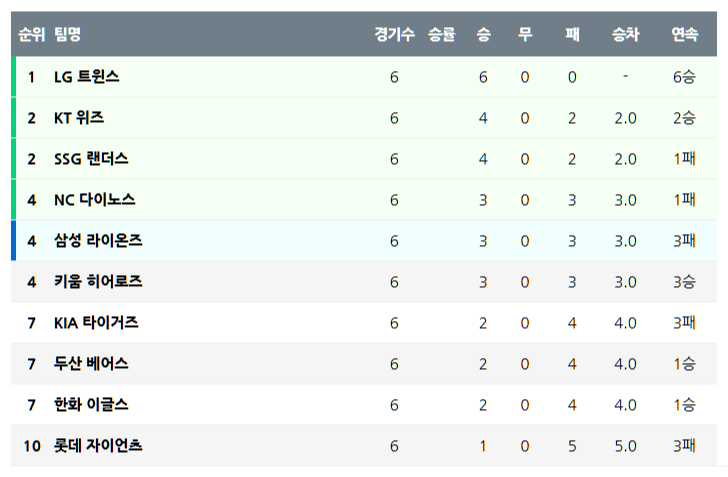Open the 키움 히어로즈 team entry
Viewport: 728px width, 477px height.
tap(98, 282)
